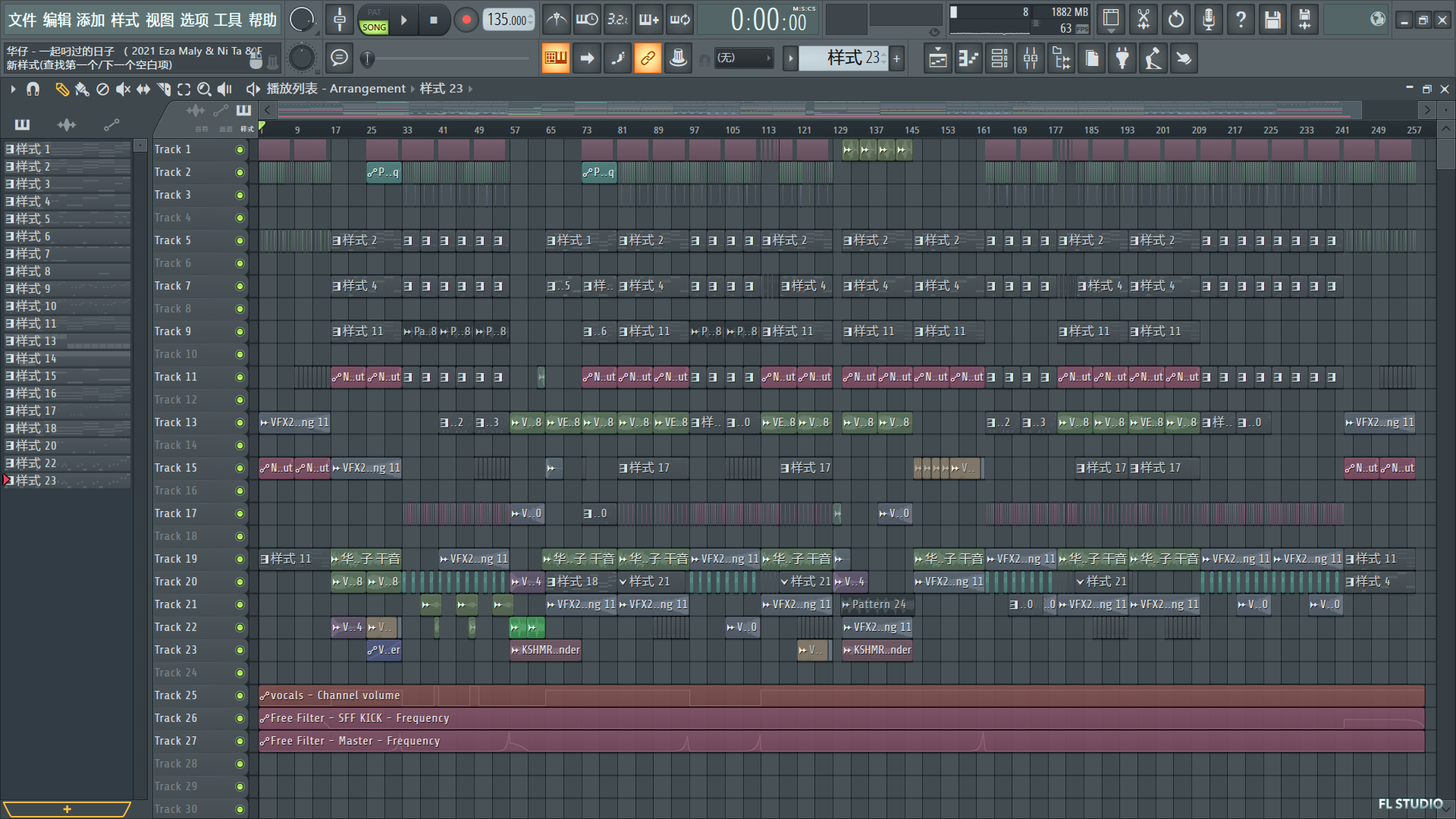Toggle wait for input before playback
This screenshot has height=819, width=1456.
click(587, 20)
